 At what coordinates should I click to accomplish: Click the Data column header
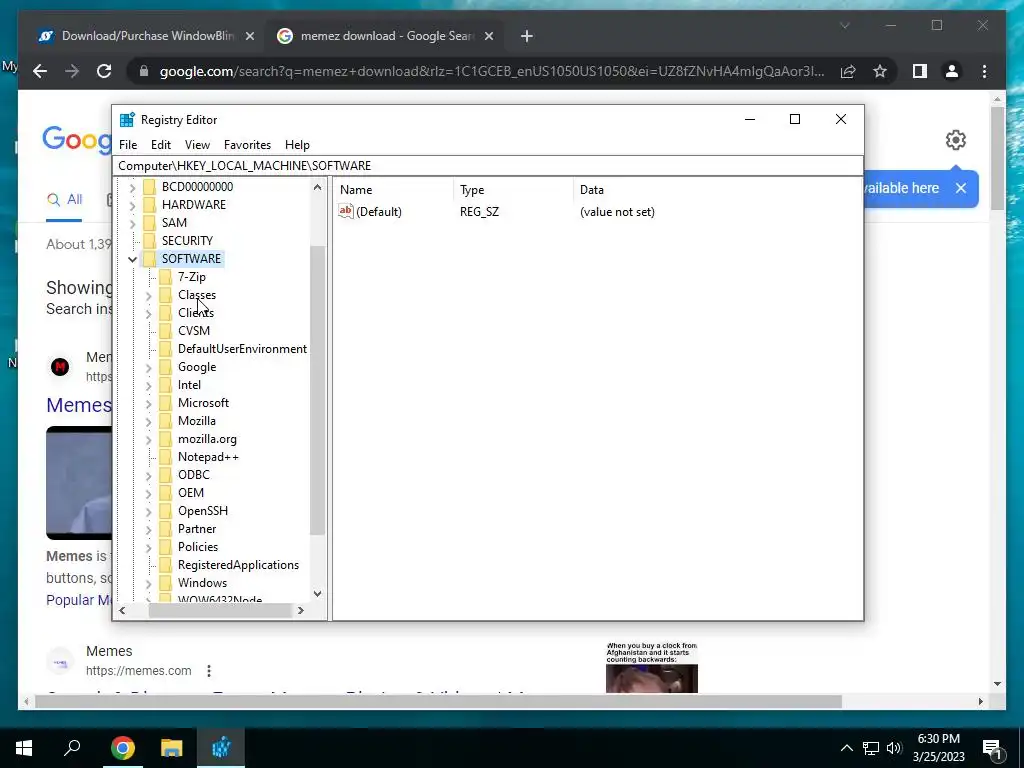(717, 190)
